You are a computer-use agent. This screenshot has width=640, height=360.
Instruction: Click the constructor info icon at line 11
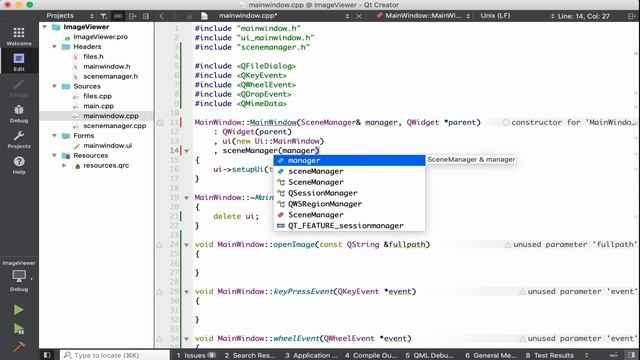coord(160,122)
